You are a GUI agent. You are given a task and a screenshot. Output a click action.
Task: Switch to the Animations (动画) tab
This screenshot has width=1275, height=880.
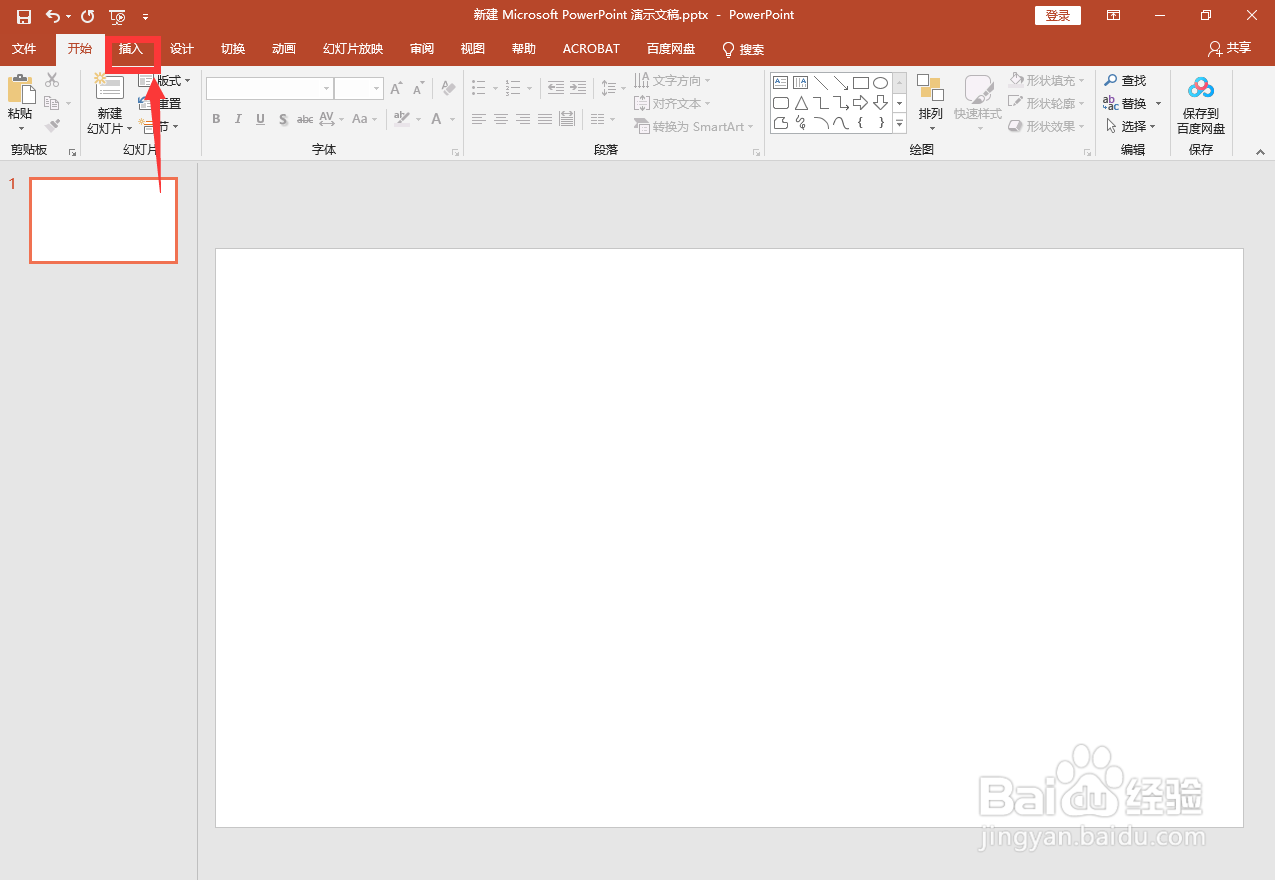click(x=284, y=49)
